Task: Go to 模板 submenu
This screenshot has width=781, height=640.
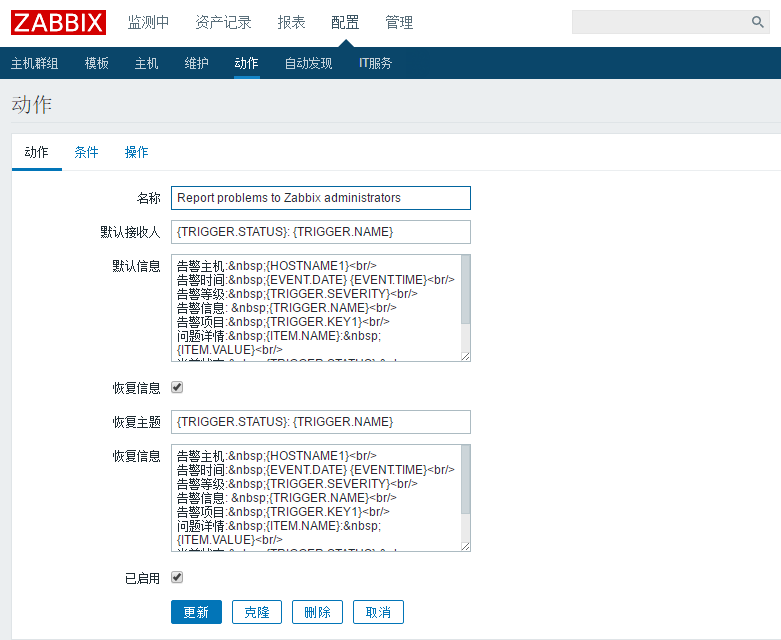Action: (97, 63)
